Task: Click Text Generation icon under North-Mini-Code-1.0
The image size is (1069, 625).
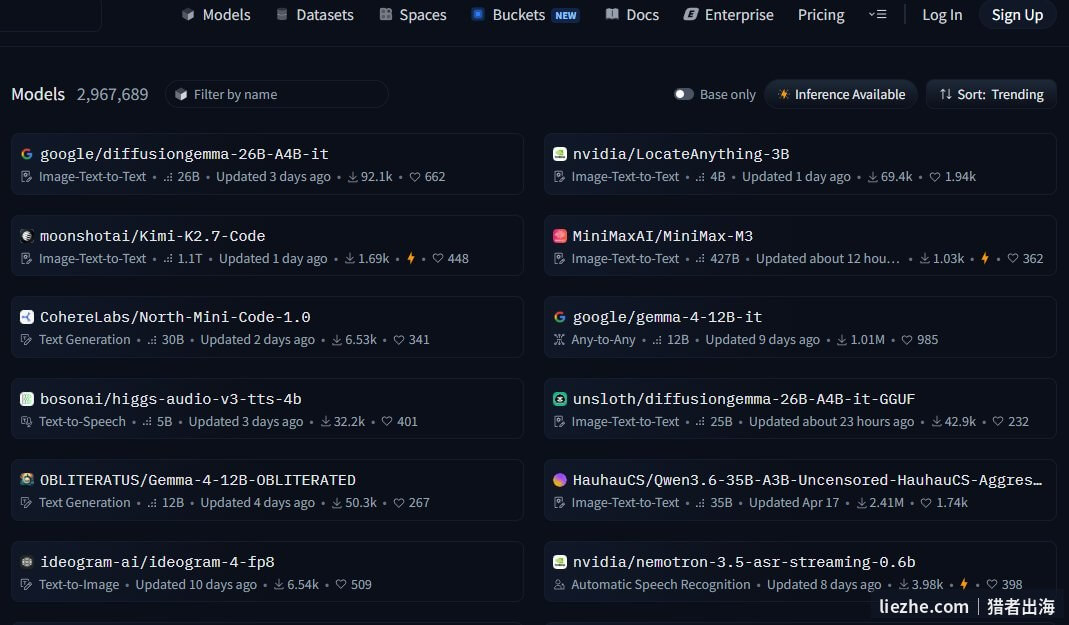Action: point(26,339)
